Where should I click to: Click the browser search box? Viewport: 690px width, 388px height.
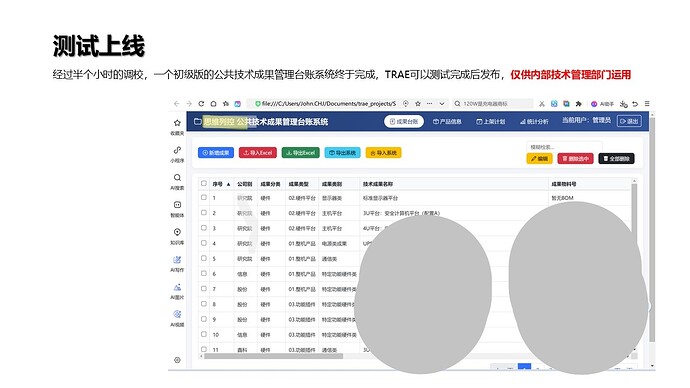[493, 104]
